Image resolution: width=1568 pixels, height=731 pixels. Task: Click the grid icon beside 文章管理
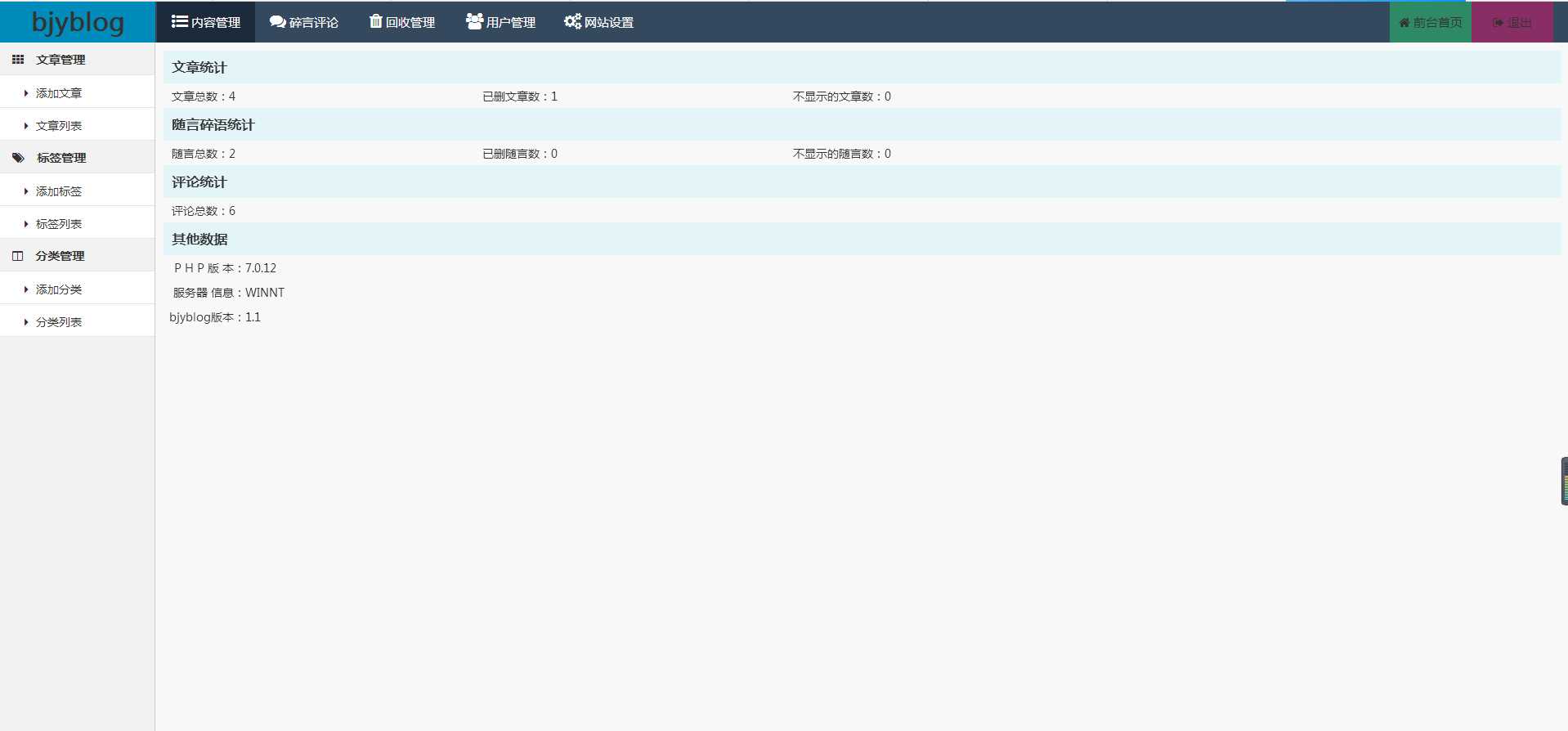click(x=18, y=60)
